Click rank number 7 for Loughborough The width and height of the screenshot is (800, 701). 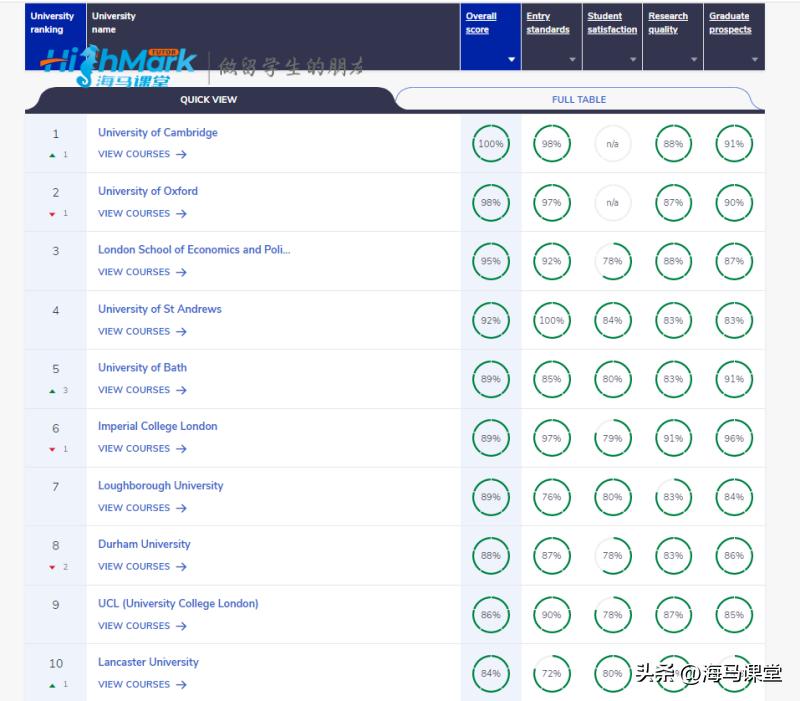coord(56,487)
